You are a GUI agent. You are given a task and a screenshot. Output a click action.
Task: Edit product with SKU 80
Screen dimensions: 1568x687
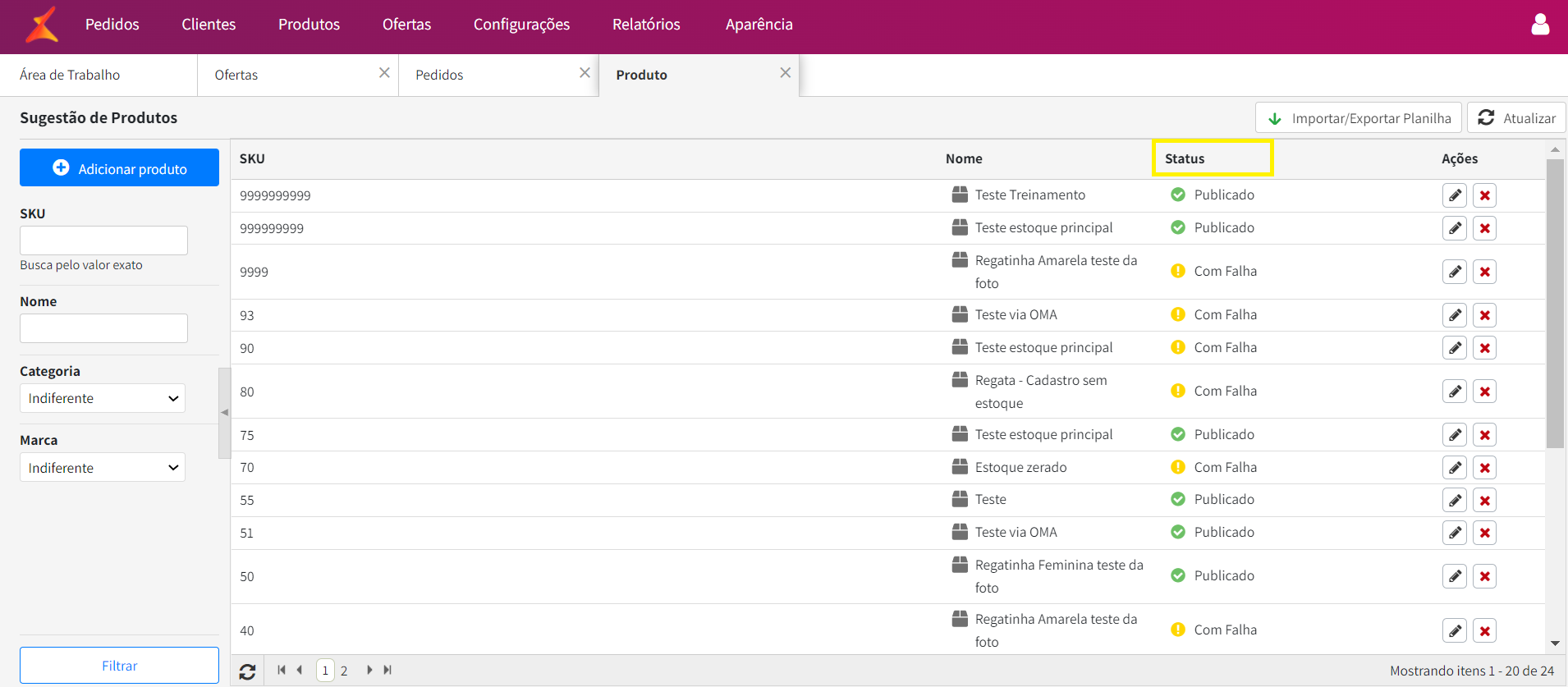pyautogui.click(x=1455, y=392)
